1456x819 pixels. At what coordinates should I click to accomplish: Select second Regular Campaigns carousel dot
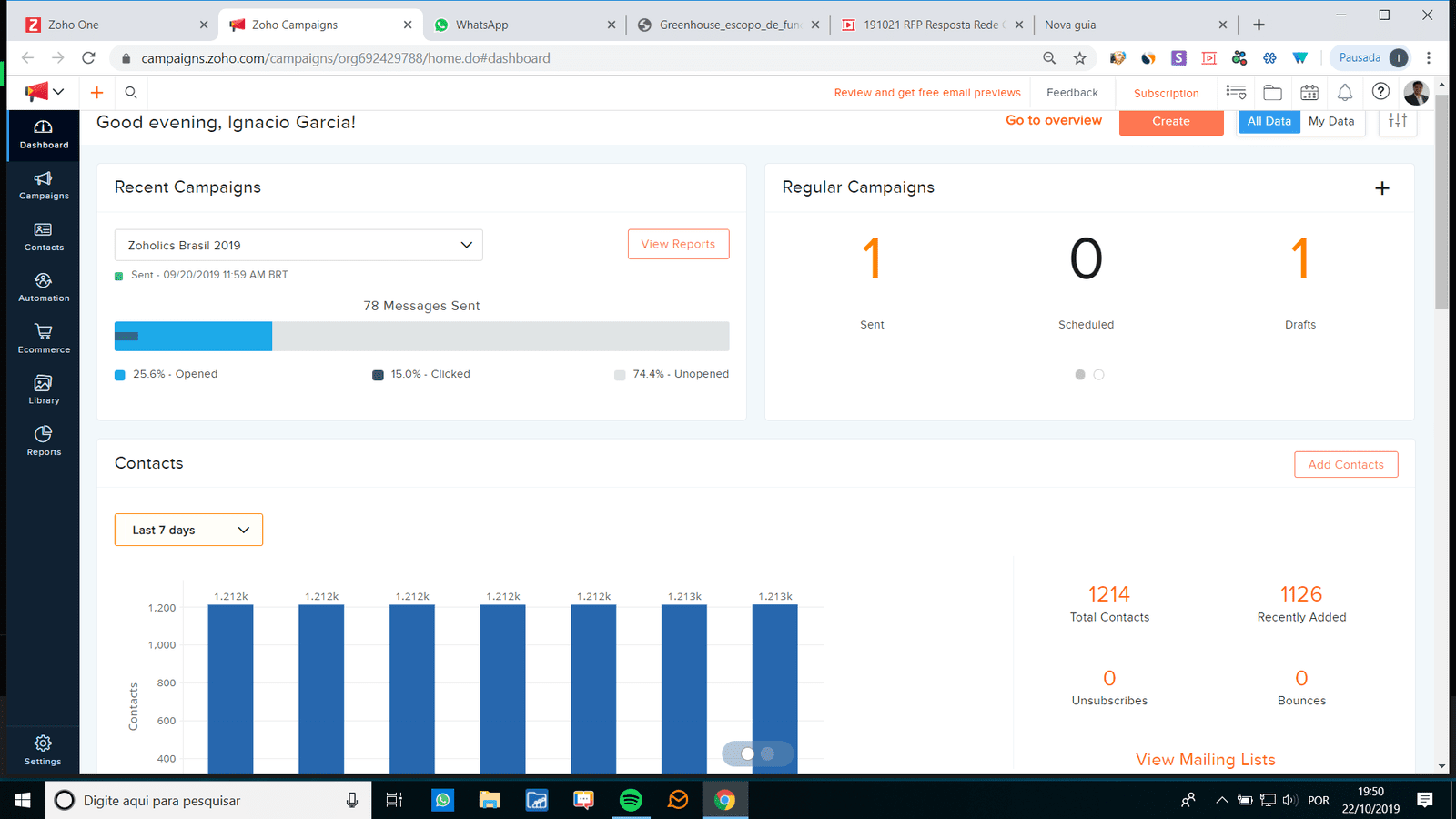[1098, 375]
